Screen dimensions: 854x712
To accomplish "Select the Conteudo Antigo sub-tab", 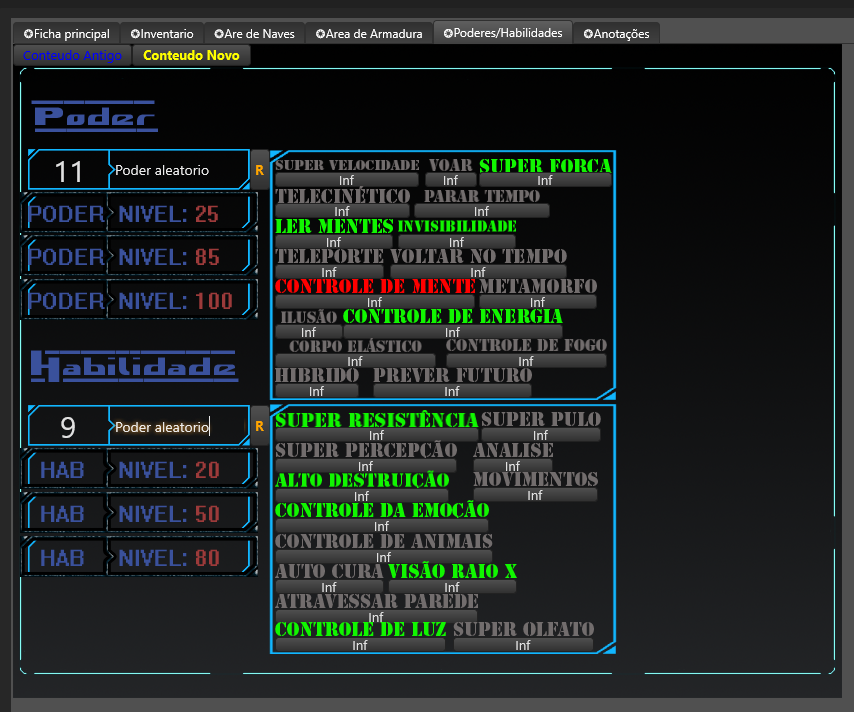I will coord(72,56).
